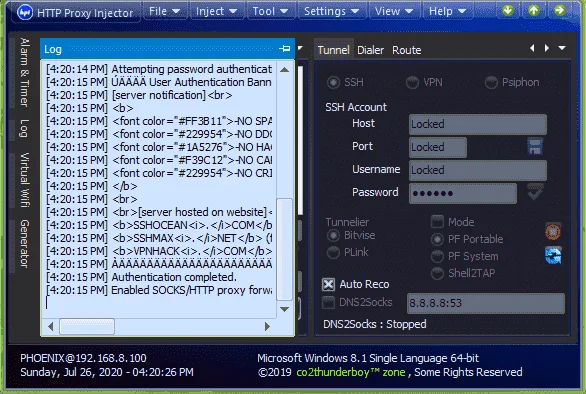The image size is (586, 394).
Task: Open the Tool menu
Action: pos(270,11)
